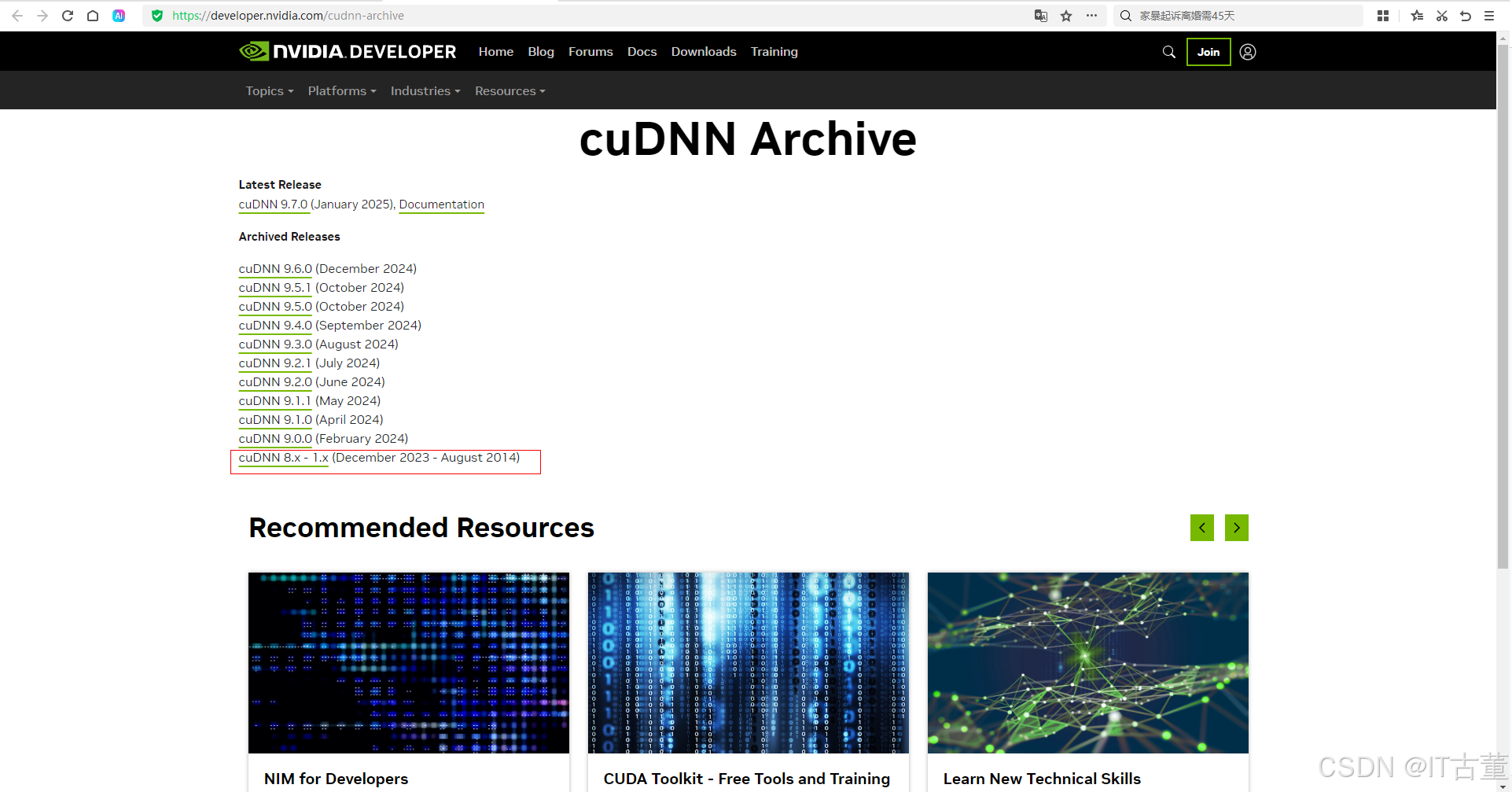Open the Downloads menu item

point(704,52)
